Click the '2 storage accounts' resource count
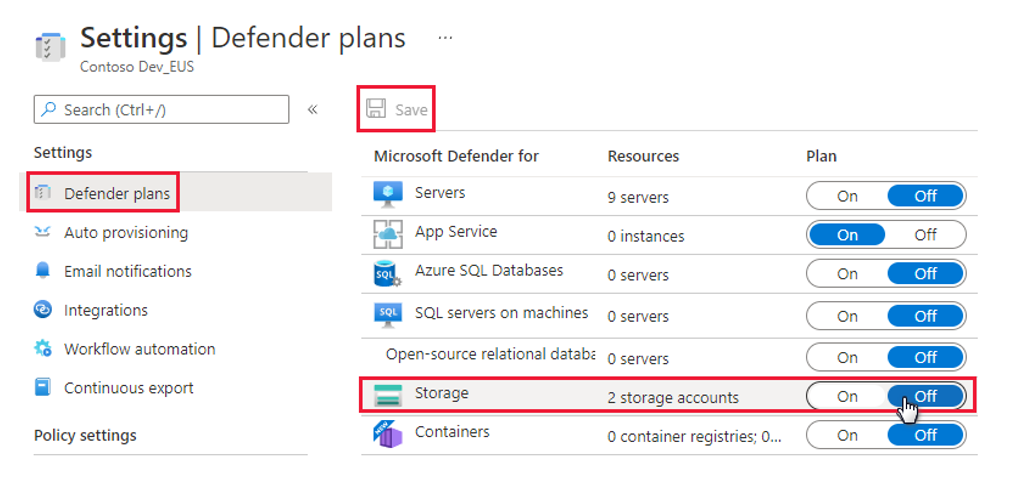Viewport: 1011px width, 486px height. pyautogui.click(x=673, y=398)
